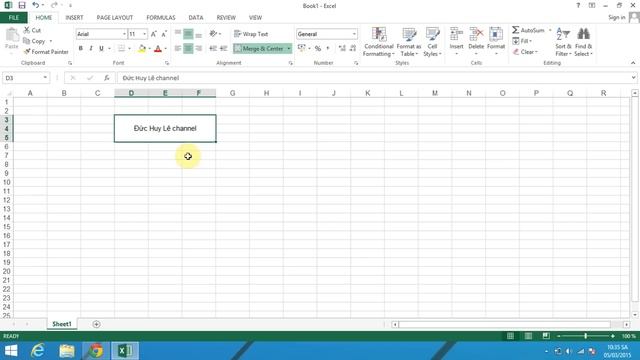This screenshot has height=360, width=640.
Task: Increase font size with the large A icon
Action: pos(154,34)
